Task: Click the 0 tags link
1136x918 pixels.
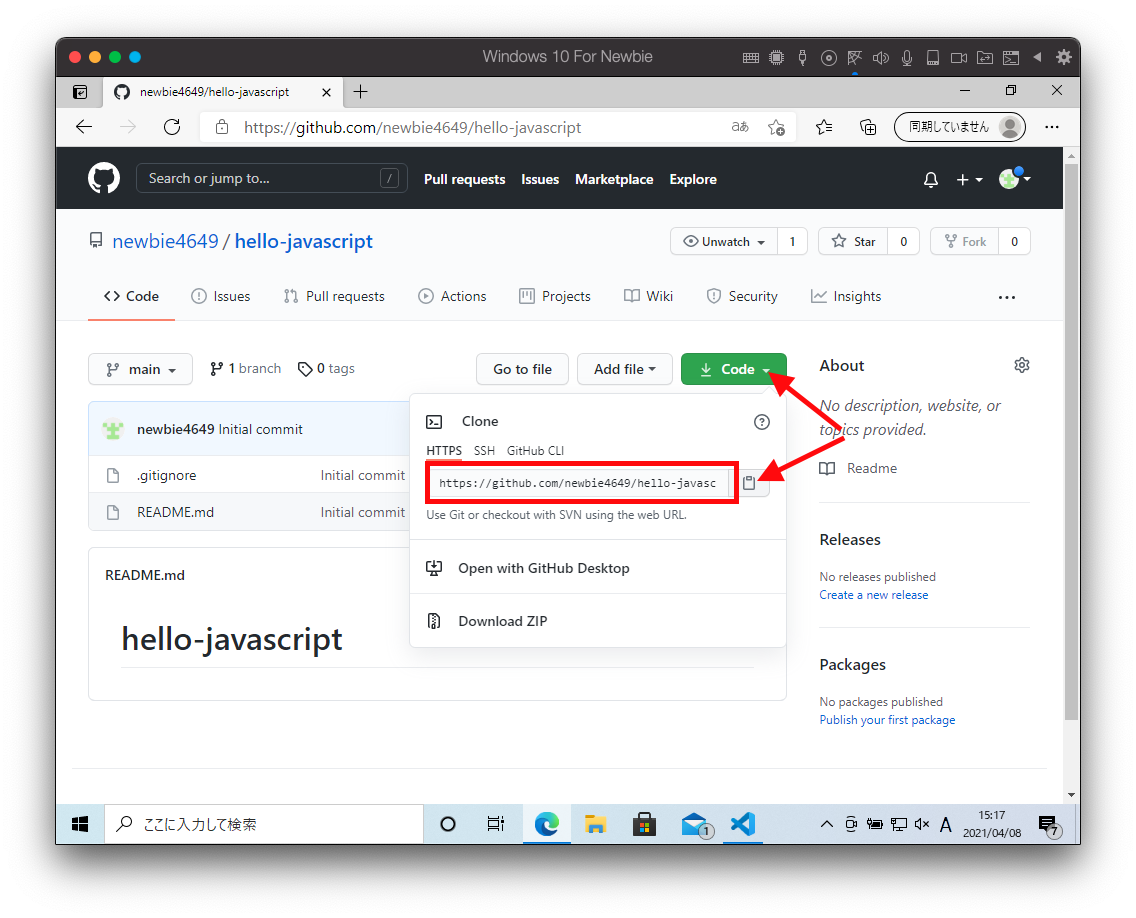Action: (327, 369)
